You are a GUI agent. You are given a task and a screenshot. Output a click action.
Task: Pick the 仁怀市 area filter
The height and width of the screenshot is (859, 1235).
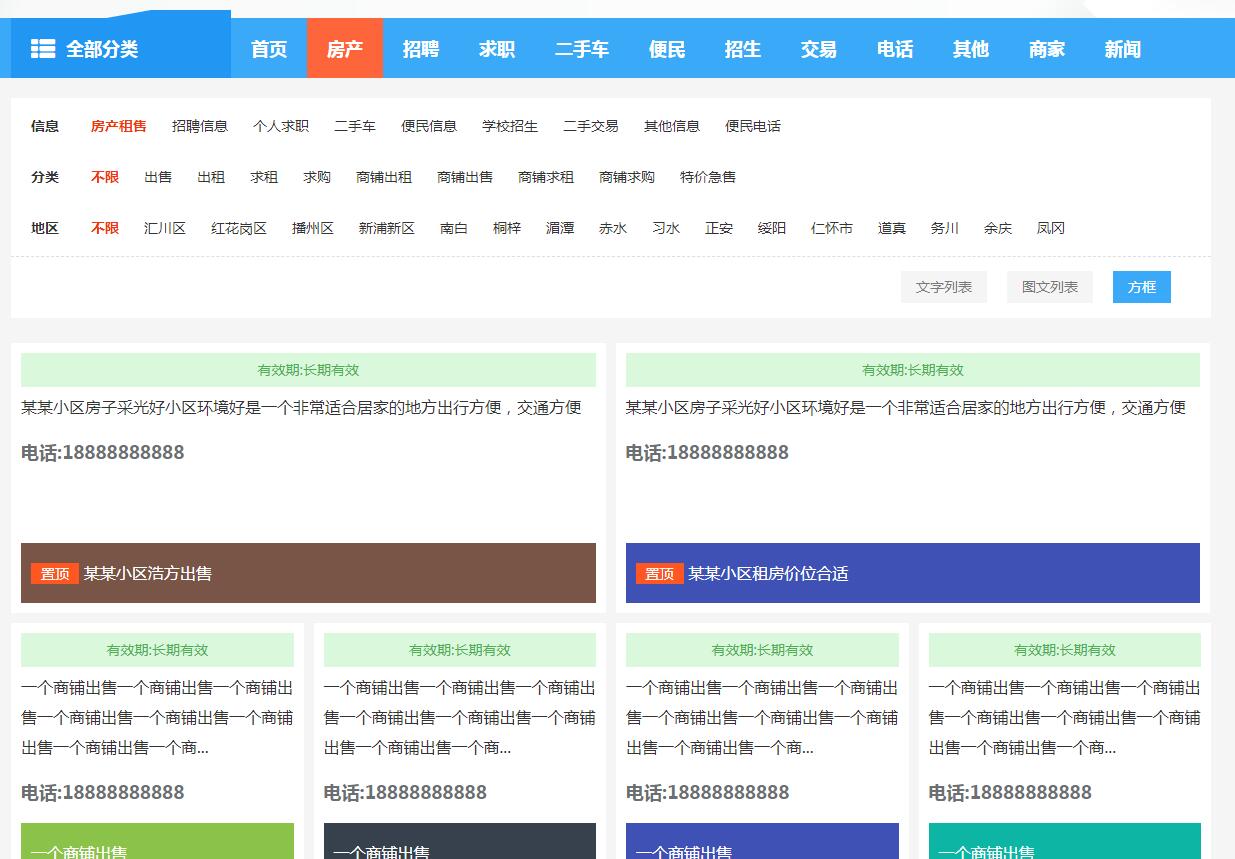832,228
